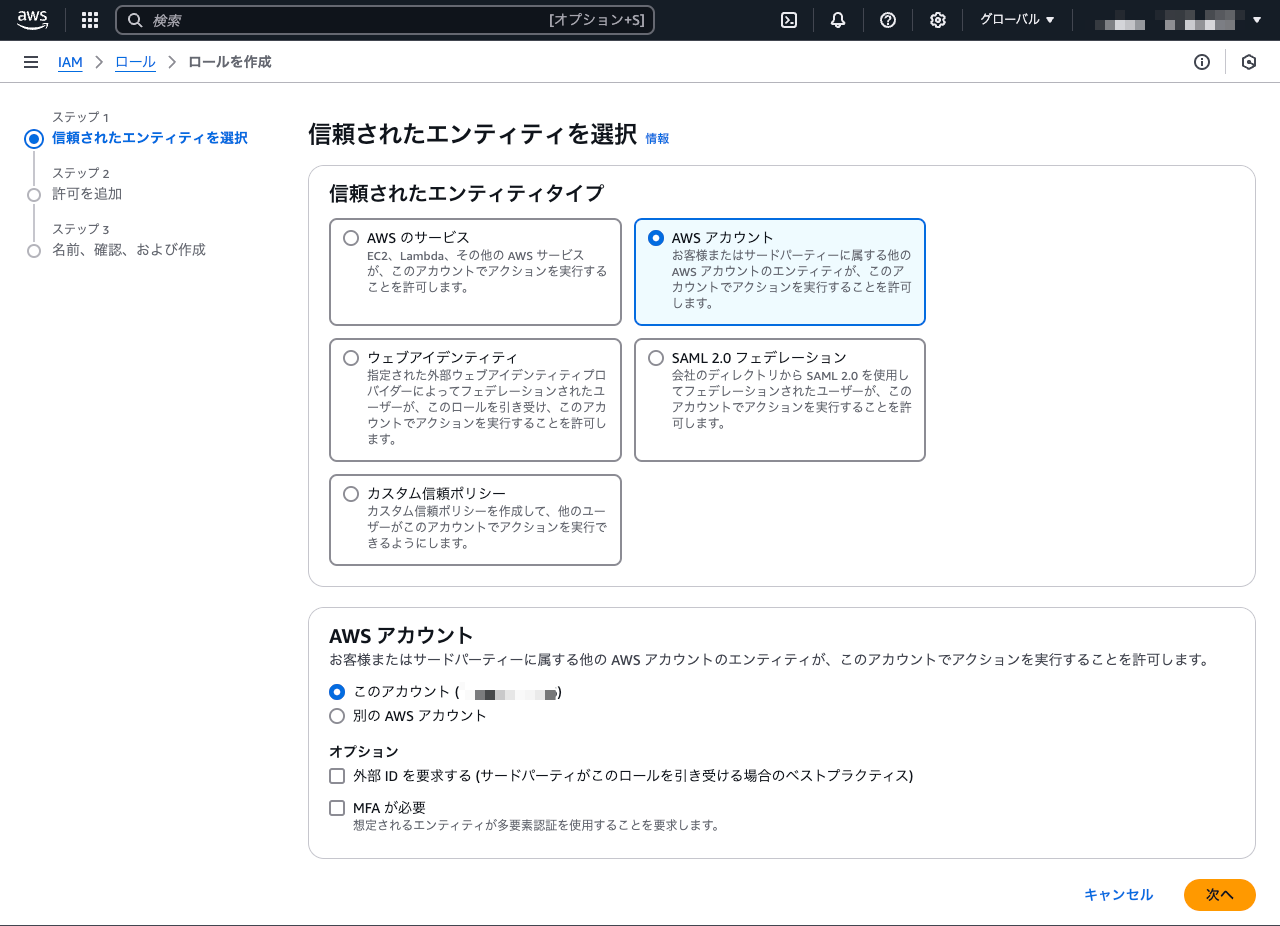Choose 別の AWS アカウント radio option
This screenshot has width=1280, height=926.
click(x=337, y=716)
